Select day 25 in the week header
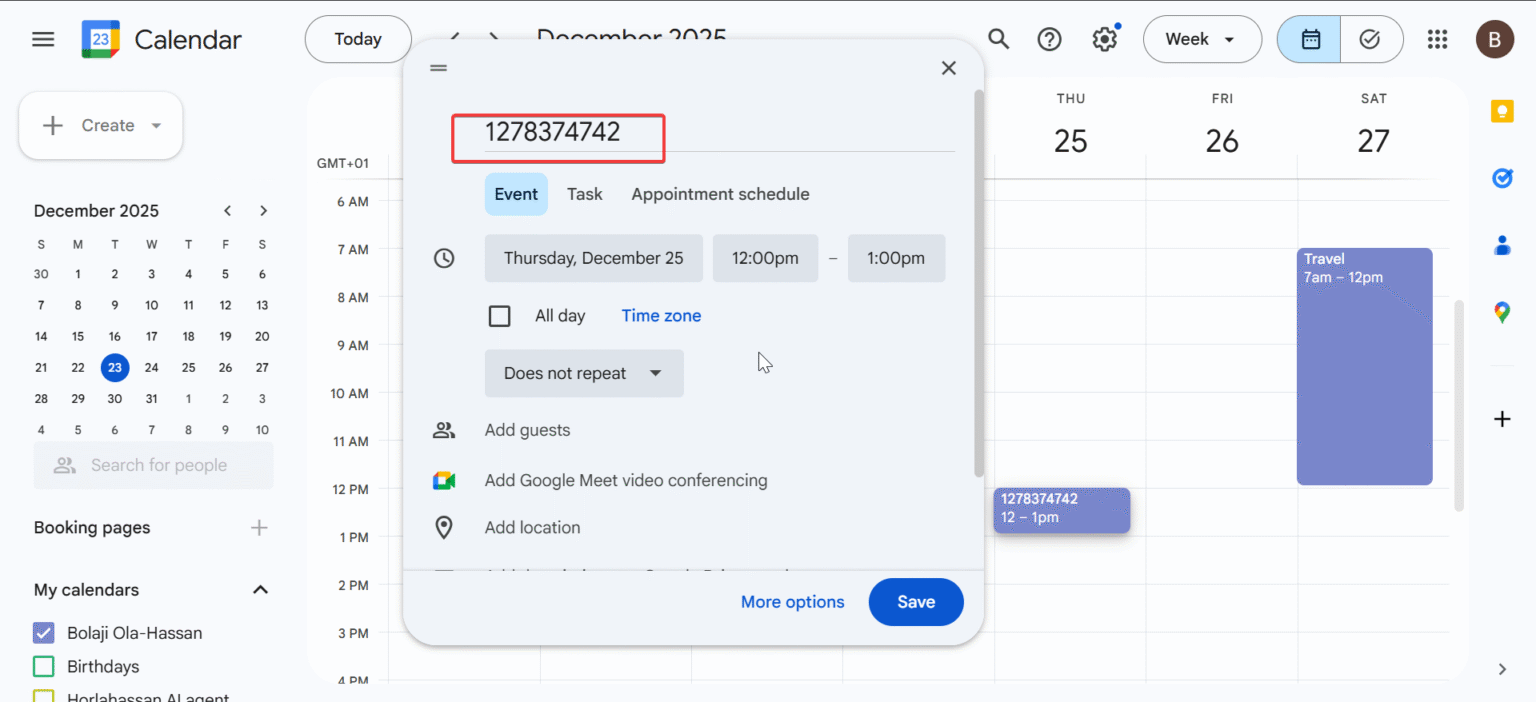The height and width of the screenshot is (702, 1536). 1070,141
